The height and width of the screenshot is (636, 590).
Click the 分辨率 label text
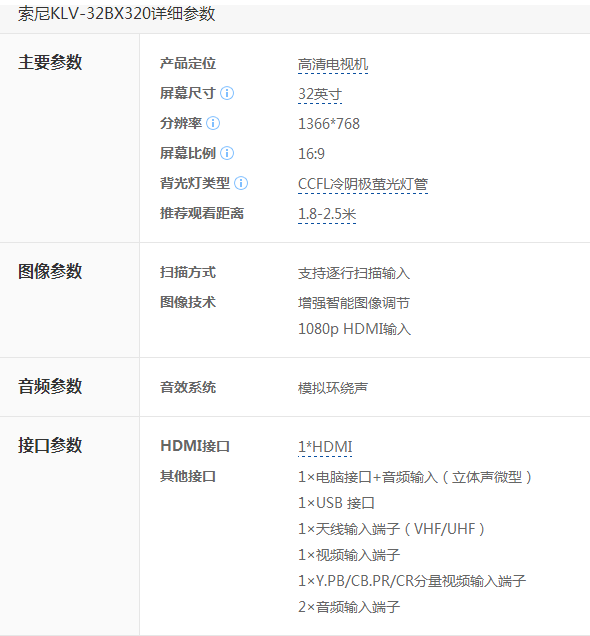click(181, 123)
